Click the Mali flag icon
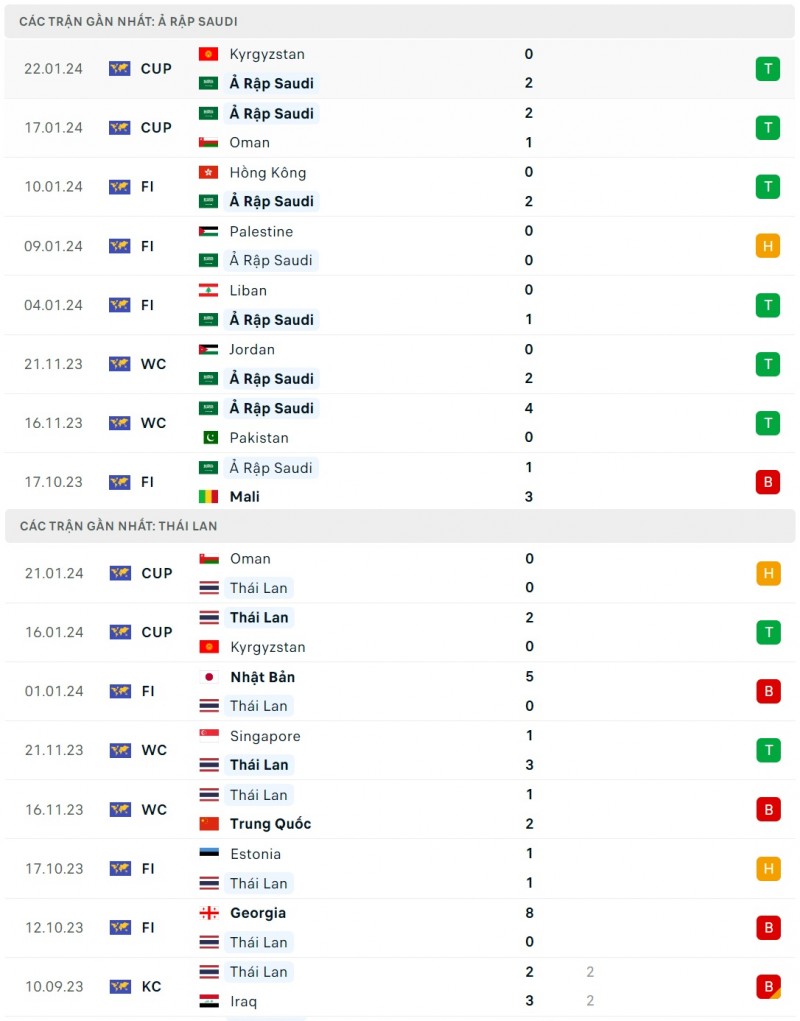This screenshot has width=800, height=1021. 208,496
